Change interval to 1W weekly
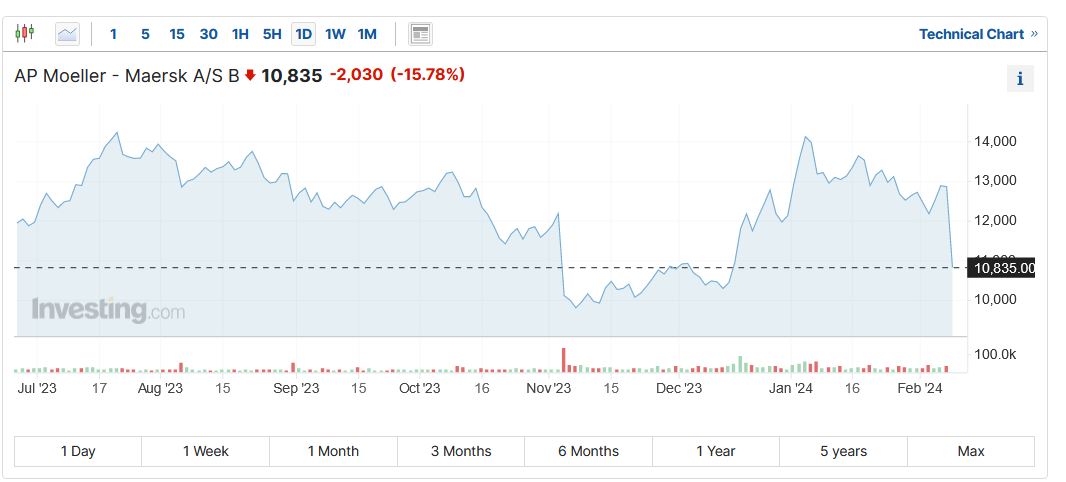 click(x=335, y=34)
